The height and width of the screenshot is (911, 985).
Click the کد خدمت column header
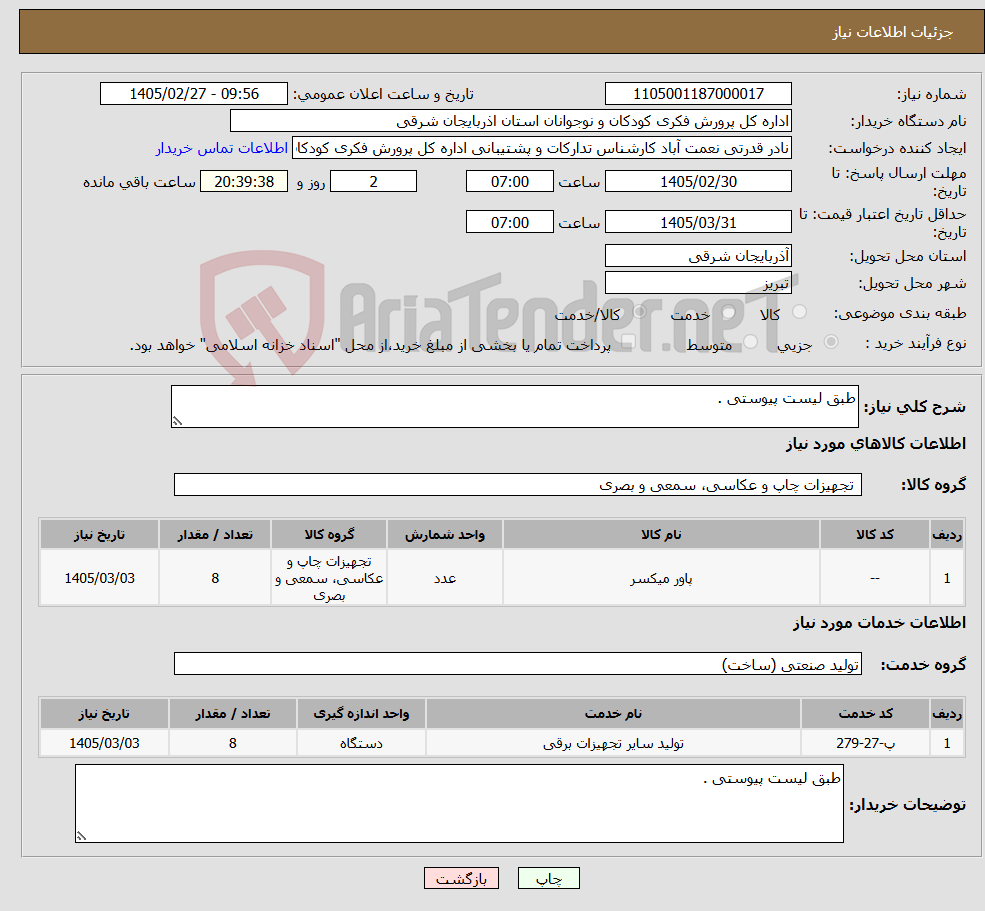(865, 714)
